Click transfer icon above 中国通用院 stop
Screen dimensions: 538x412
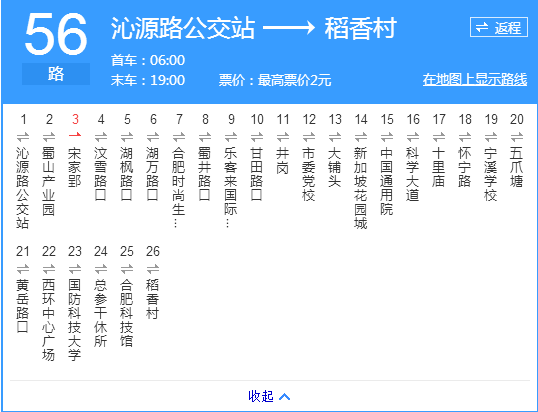click(387, 137)
